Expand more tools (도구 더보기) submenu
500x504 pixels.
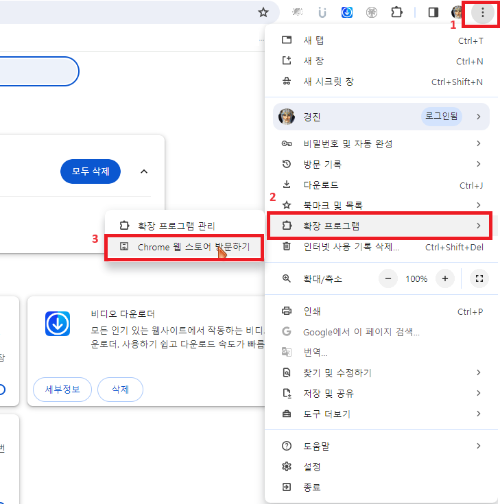[382, 414]
